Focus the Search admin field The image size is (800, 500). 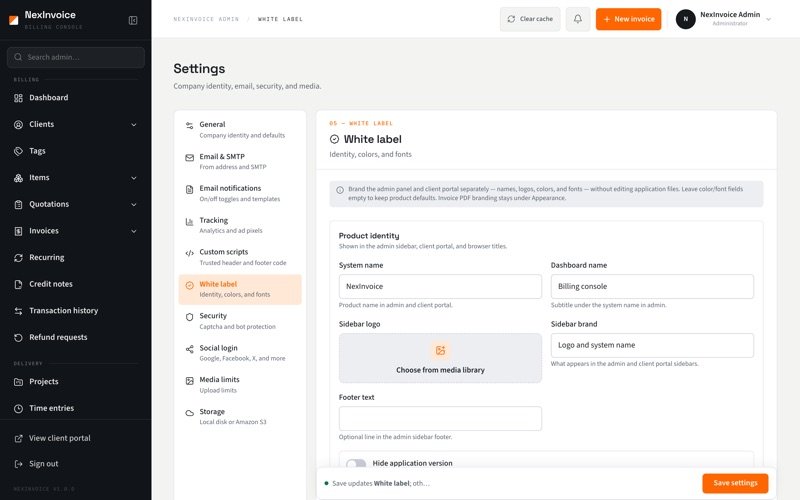click(x=76, y=57)
